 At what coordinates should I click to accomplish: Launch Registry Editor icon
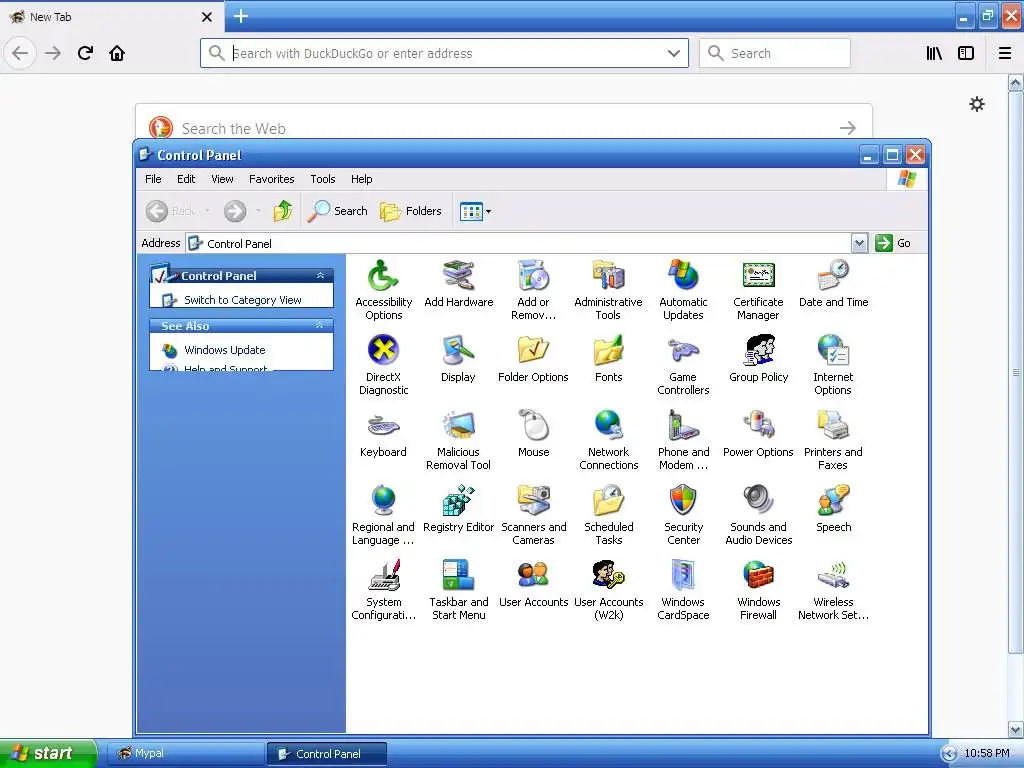click(458, 509)
